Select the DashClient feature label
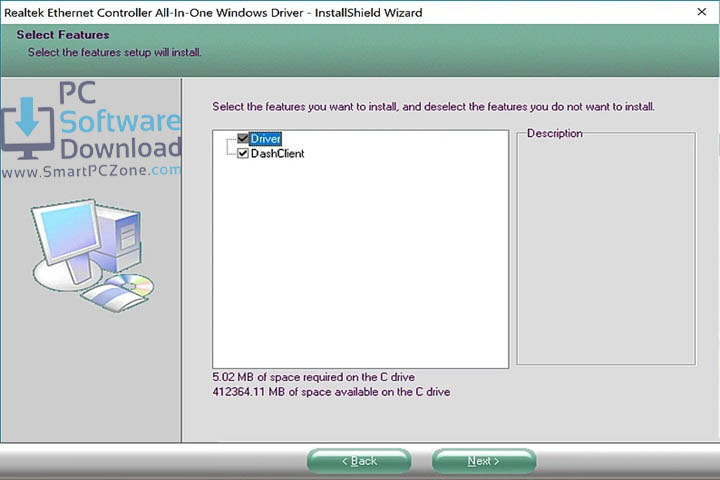 (277, 153)
